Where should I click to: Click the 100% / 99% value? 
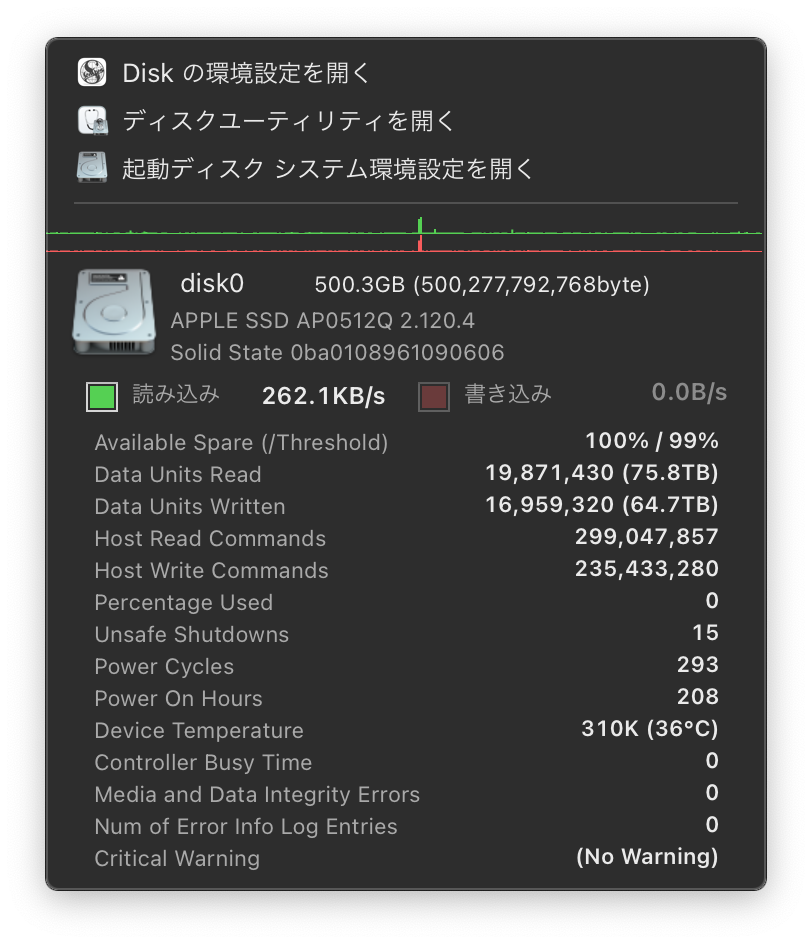click(x=652, y=441)
